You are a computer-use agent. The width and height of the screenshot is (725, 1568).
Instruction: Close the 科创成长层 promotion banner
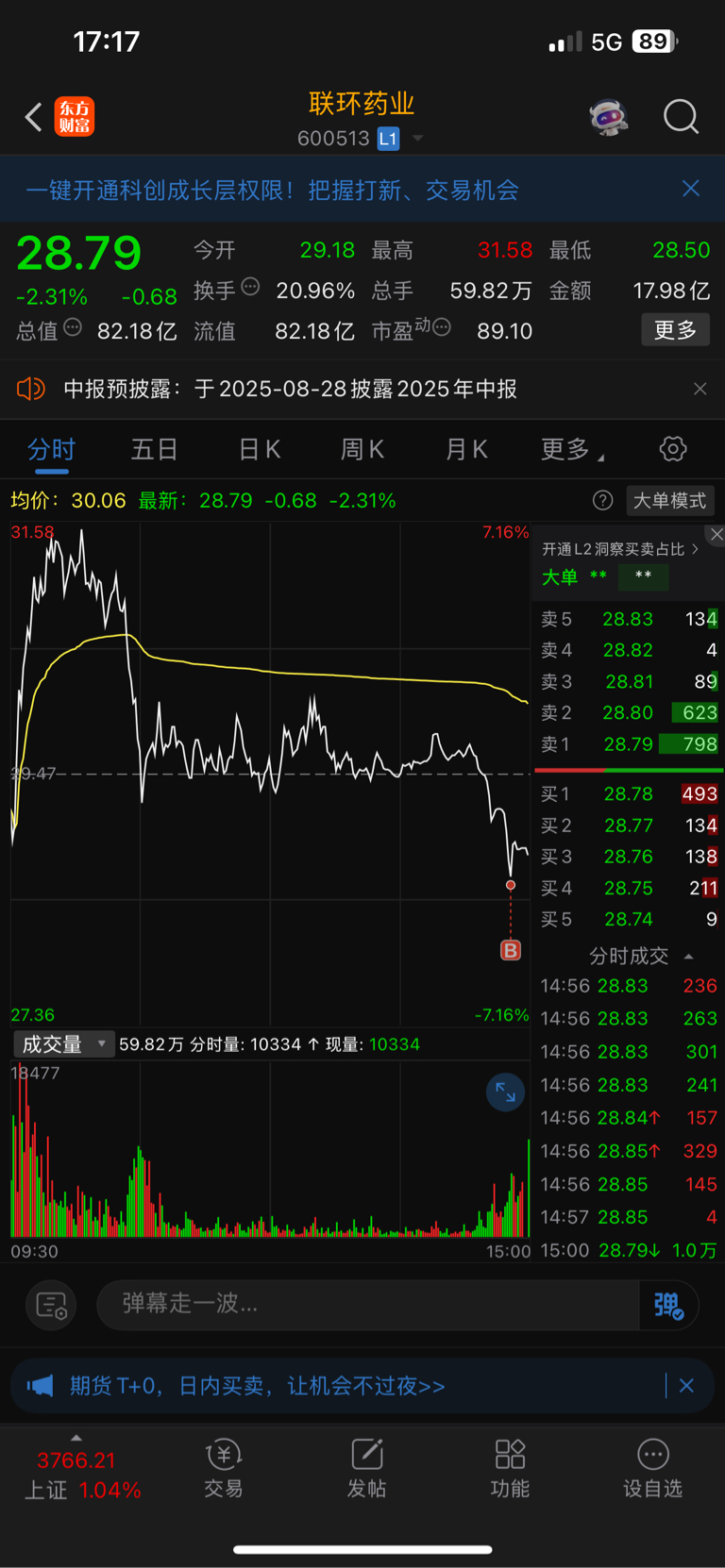pyautogui.click(x=691, y=189)
